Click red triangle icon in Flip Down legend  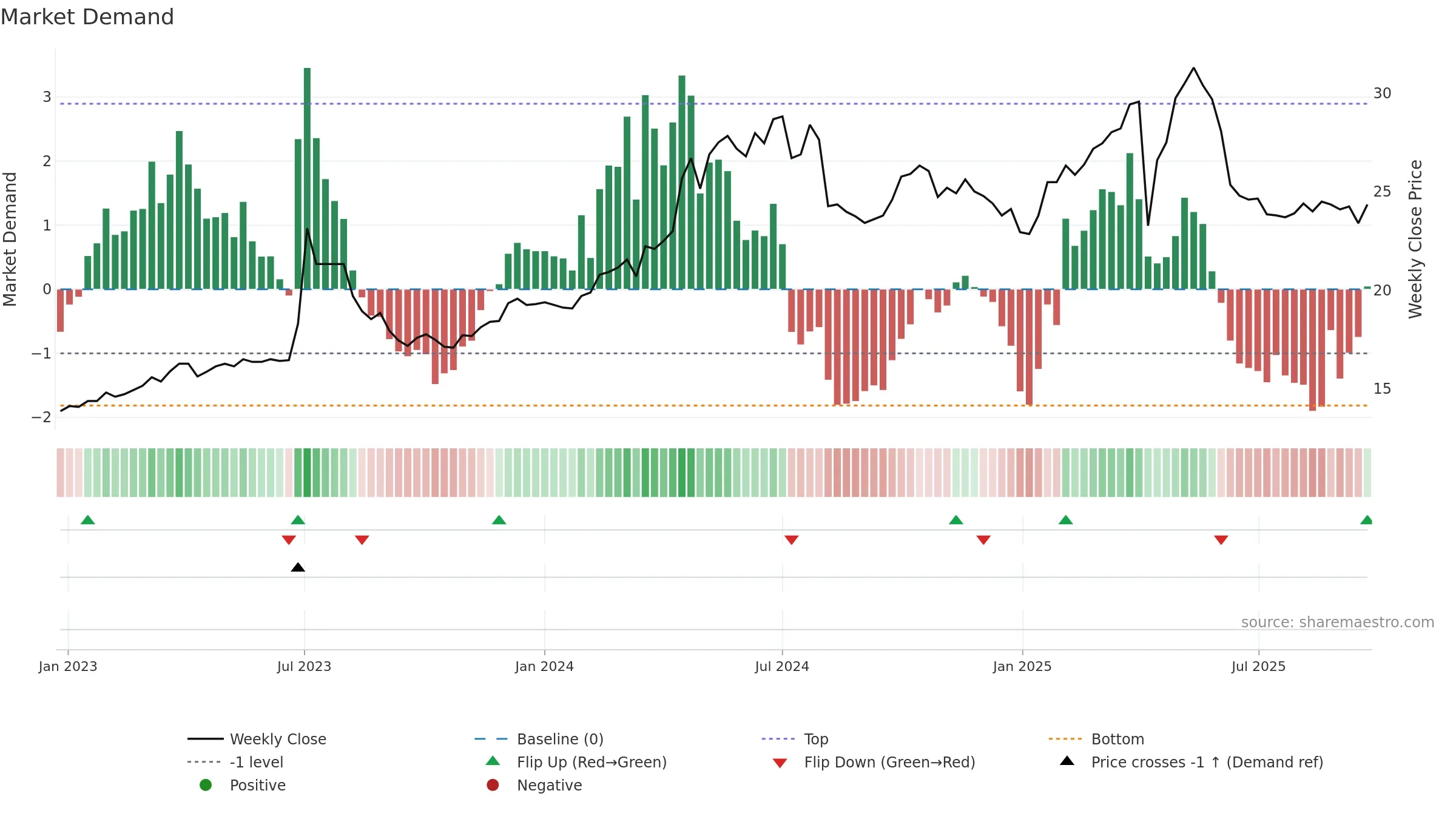click(780, 763)
